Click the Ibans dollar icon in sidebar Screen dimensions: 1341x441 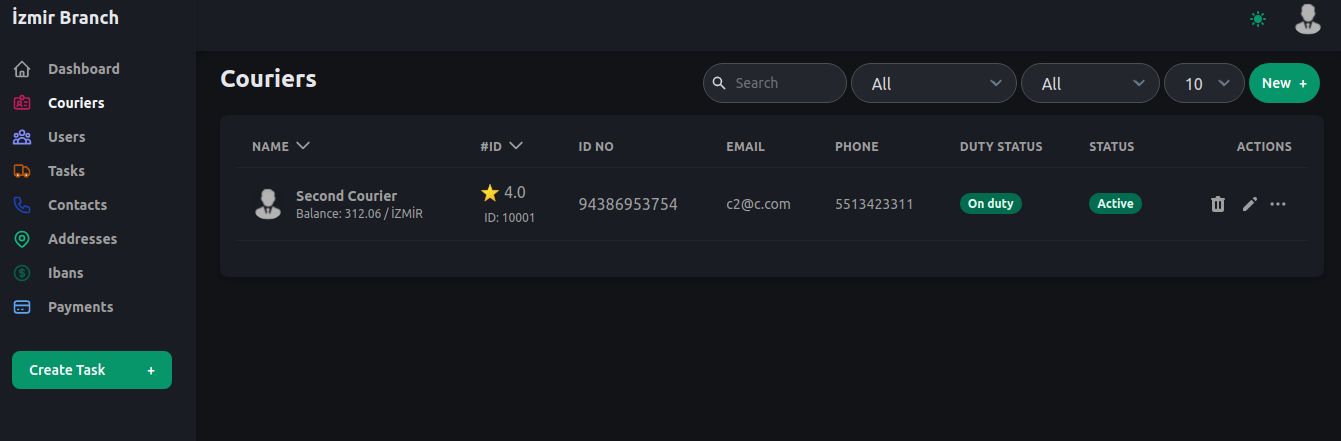point(22,273)
